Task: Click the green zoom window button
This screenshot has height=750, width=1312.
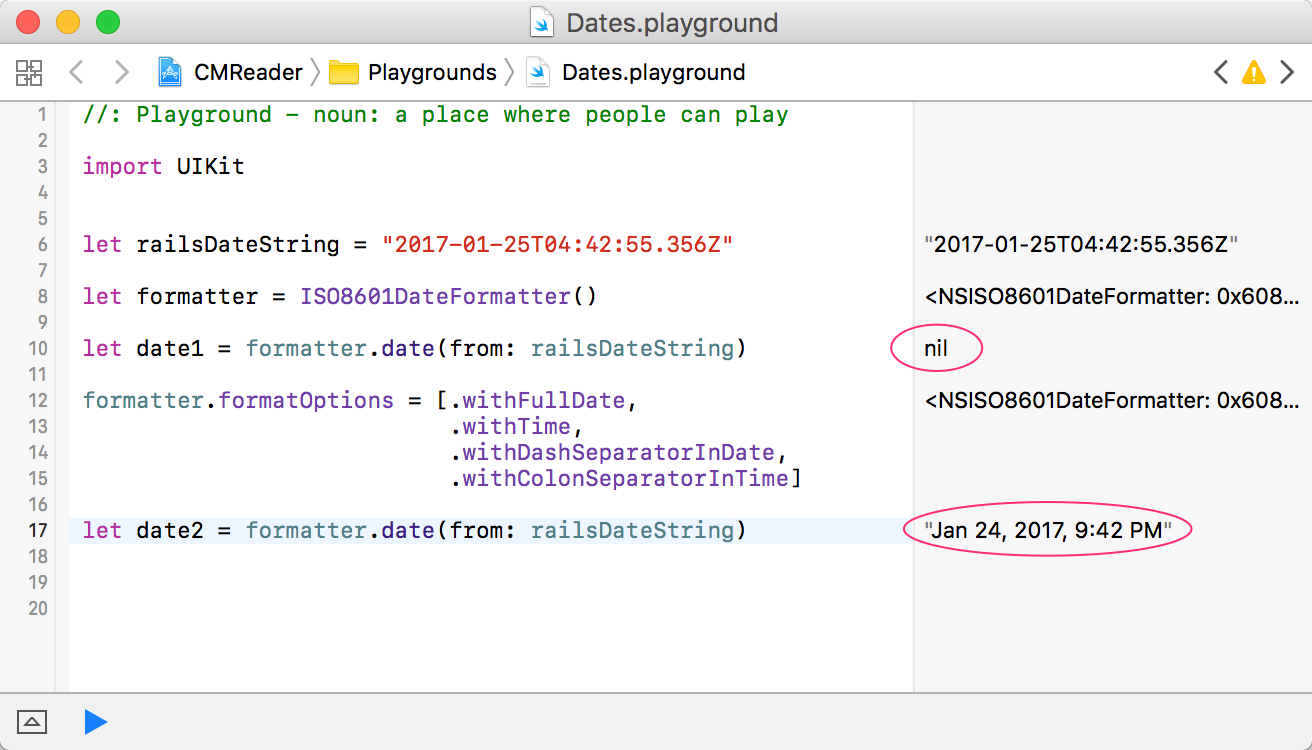Action: pyautogui.click(x=107, y=22)
